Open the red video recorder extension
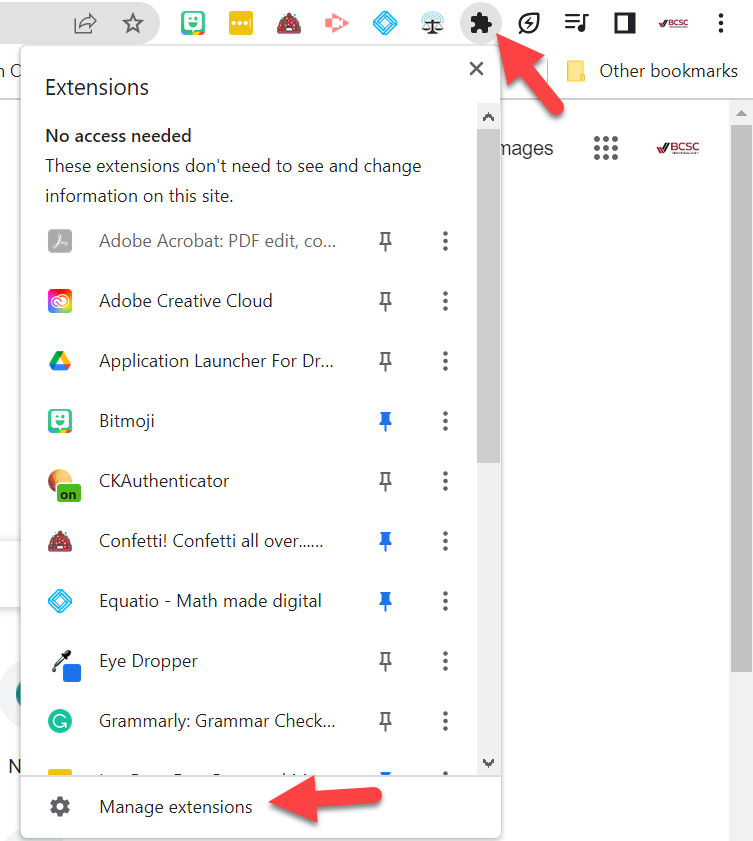Viewport: 753px width, 841px height. click(337, 24)
